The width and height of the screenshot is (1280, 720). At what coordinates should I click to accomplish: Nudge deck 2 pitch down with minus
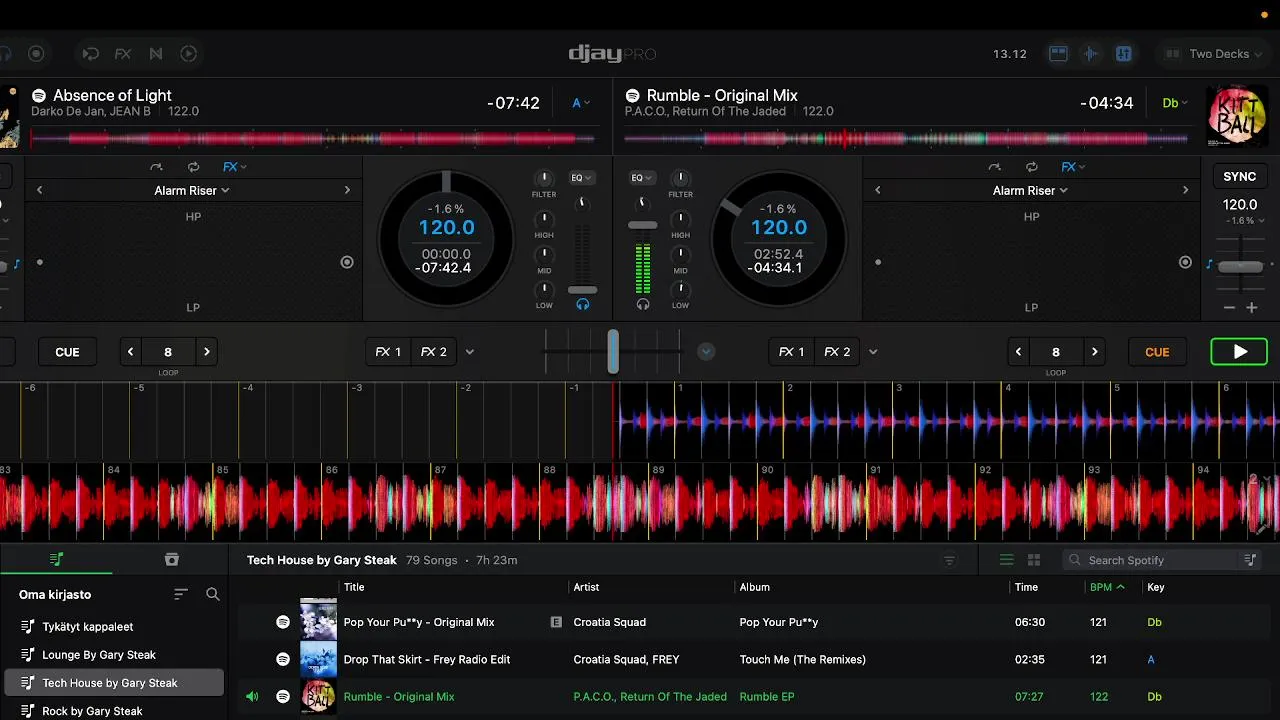(x=1229, y=308)
